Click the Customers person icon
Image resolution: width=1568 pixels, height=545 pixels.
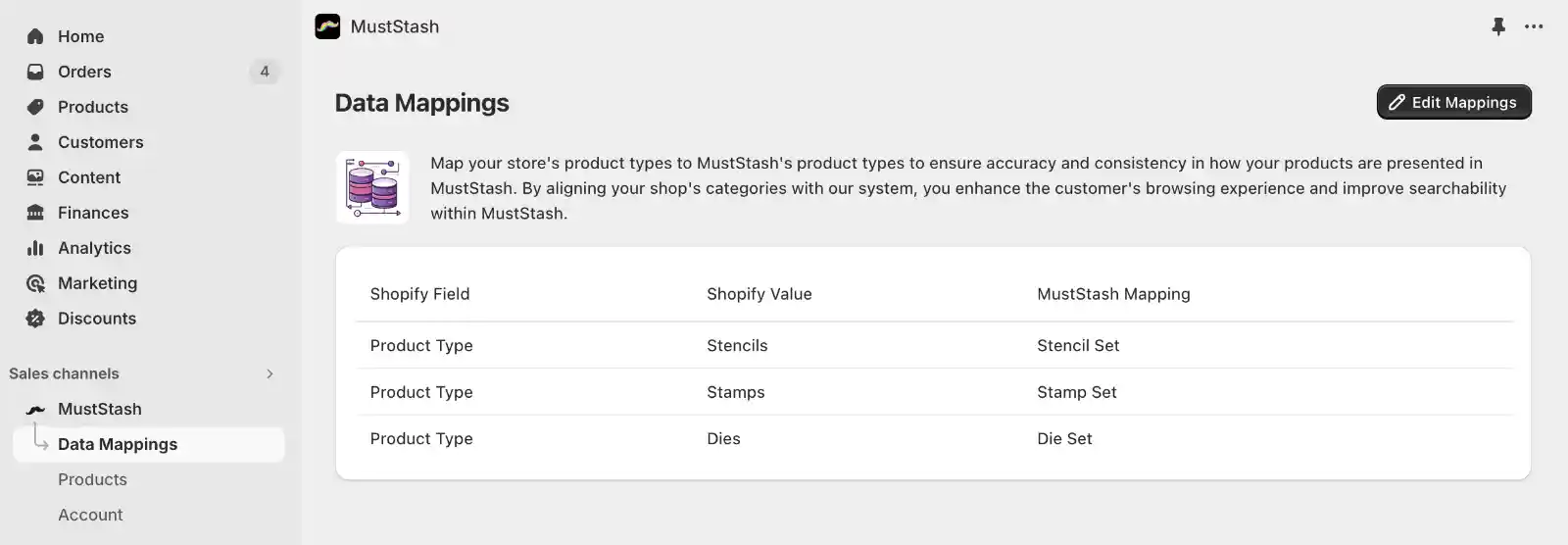35,142
